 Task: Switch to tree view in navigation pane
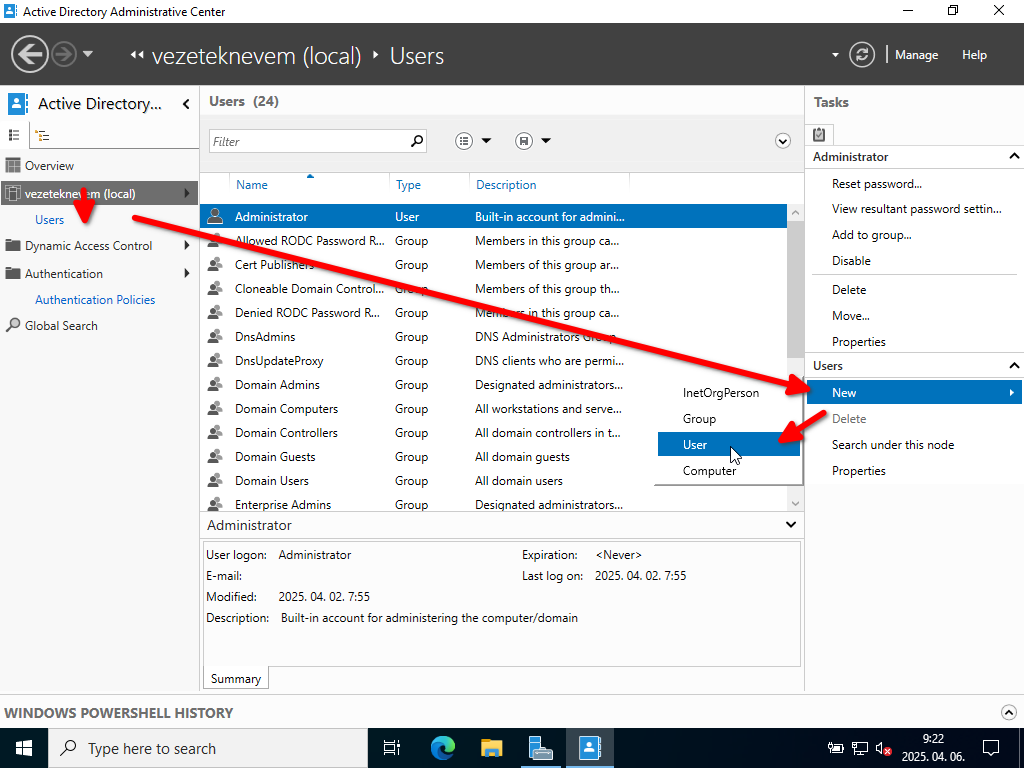point(42,135)
